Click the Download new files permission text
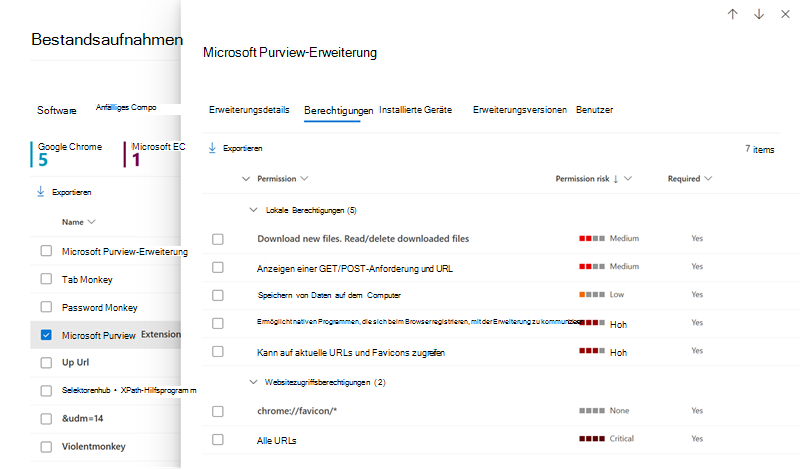The height and width of the screenshot is (470, 800). point(363,238)
